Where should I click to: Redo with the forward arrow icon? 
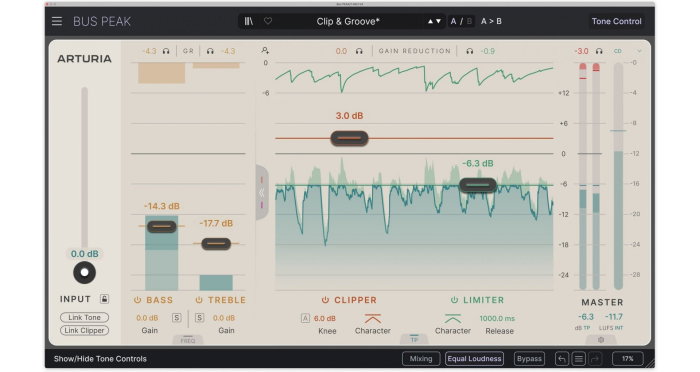(595, 359)
